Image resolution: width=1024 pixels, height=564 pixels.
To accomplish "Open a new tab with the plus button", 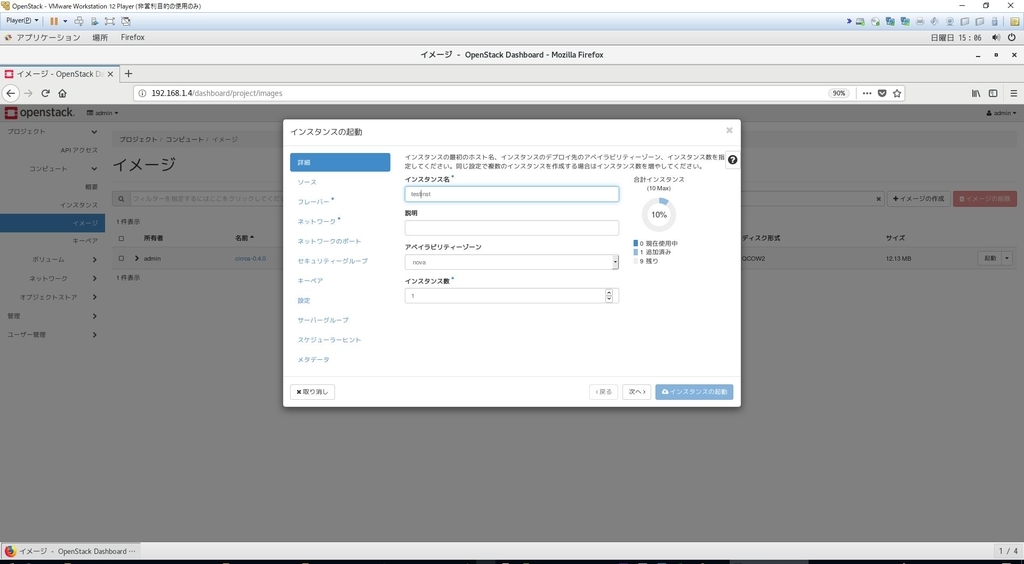I will tap(128, 74).
